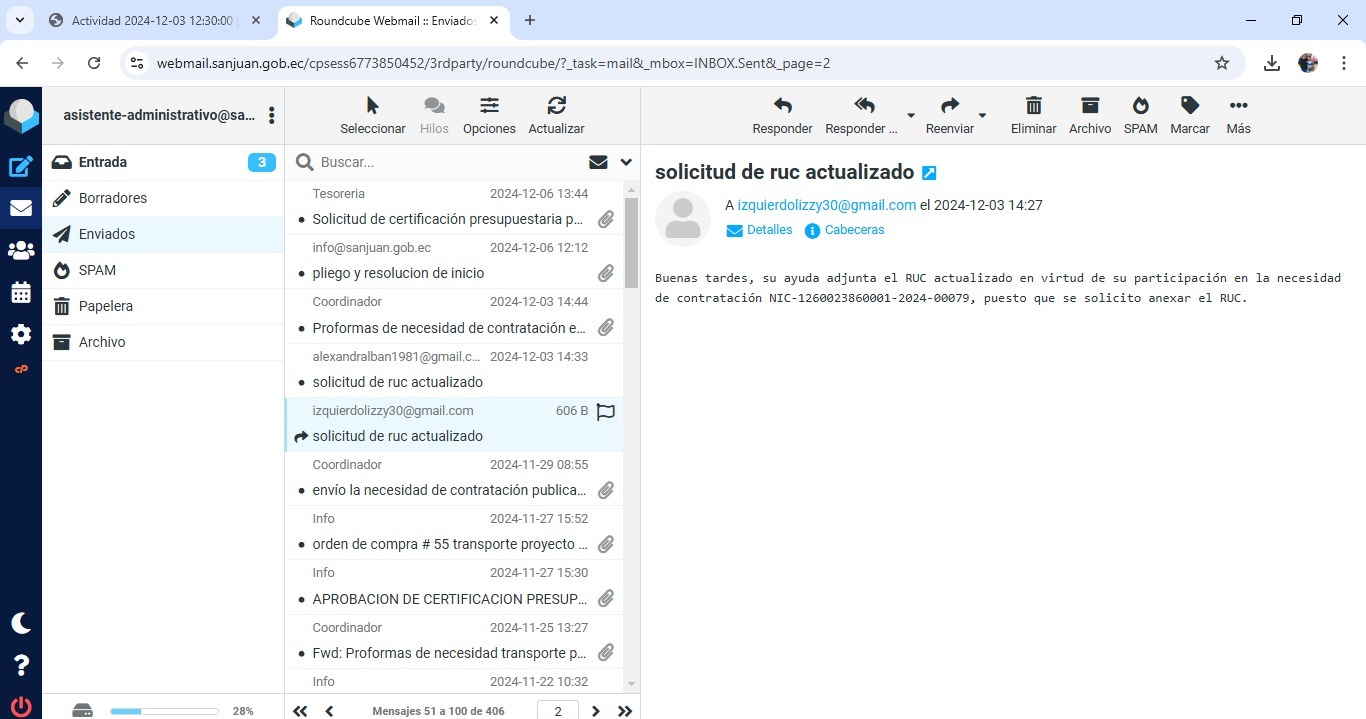Click the izquierdolizzy30@gmail.com recipient link

(x=826, y=205)
